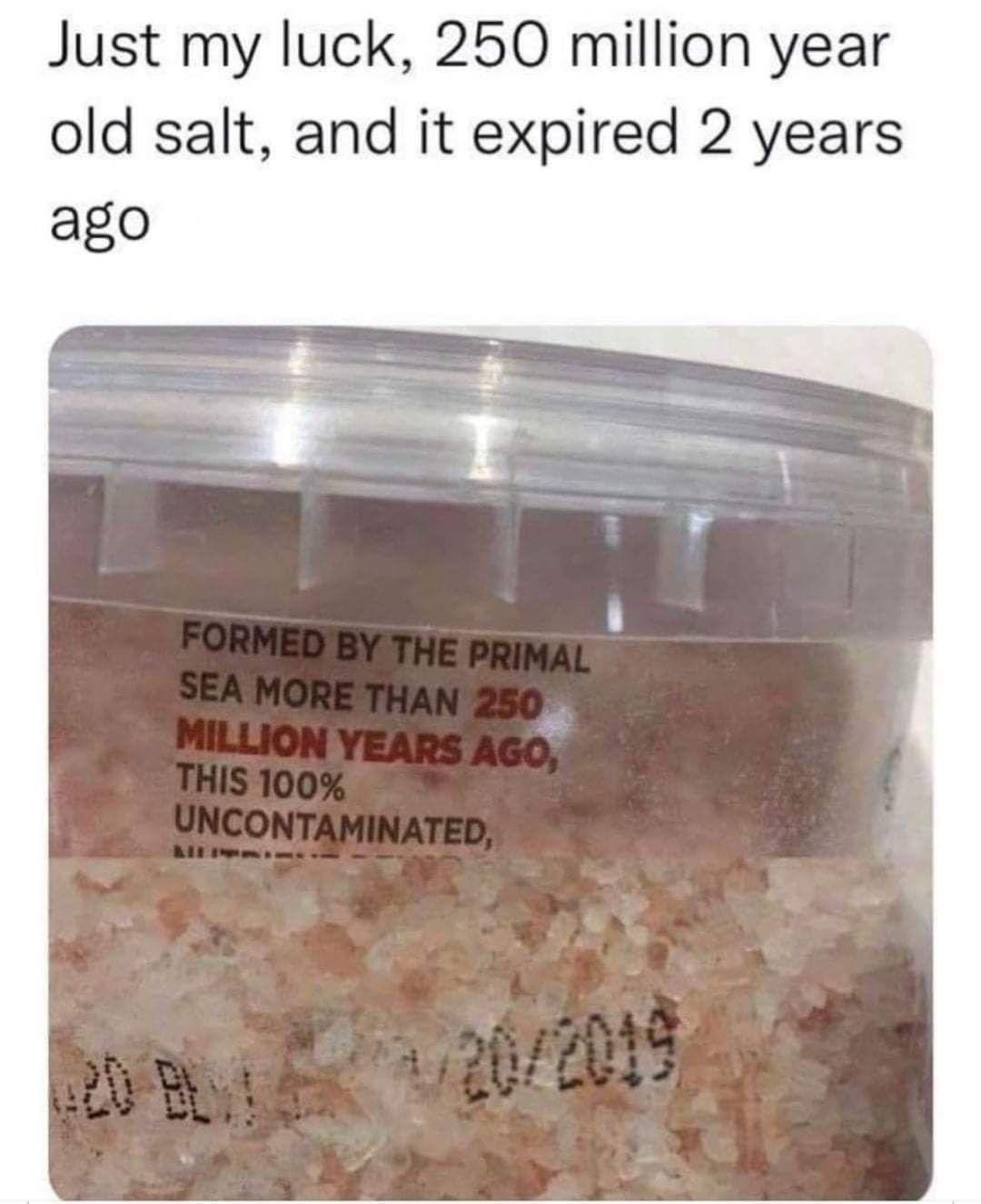Click the red '250' on the label
This screenshot has height=1204, width=981.
coord(508,701)
